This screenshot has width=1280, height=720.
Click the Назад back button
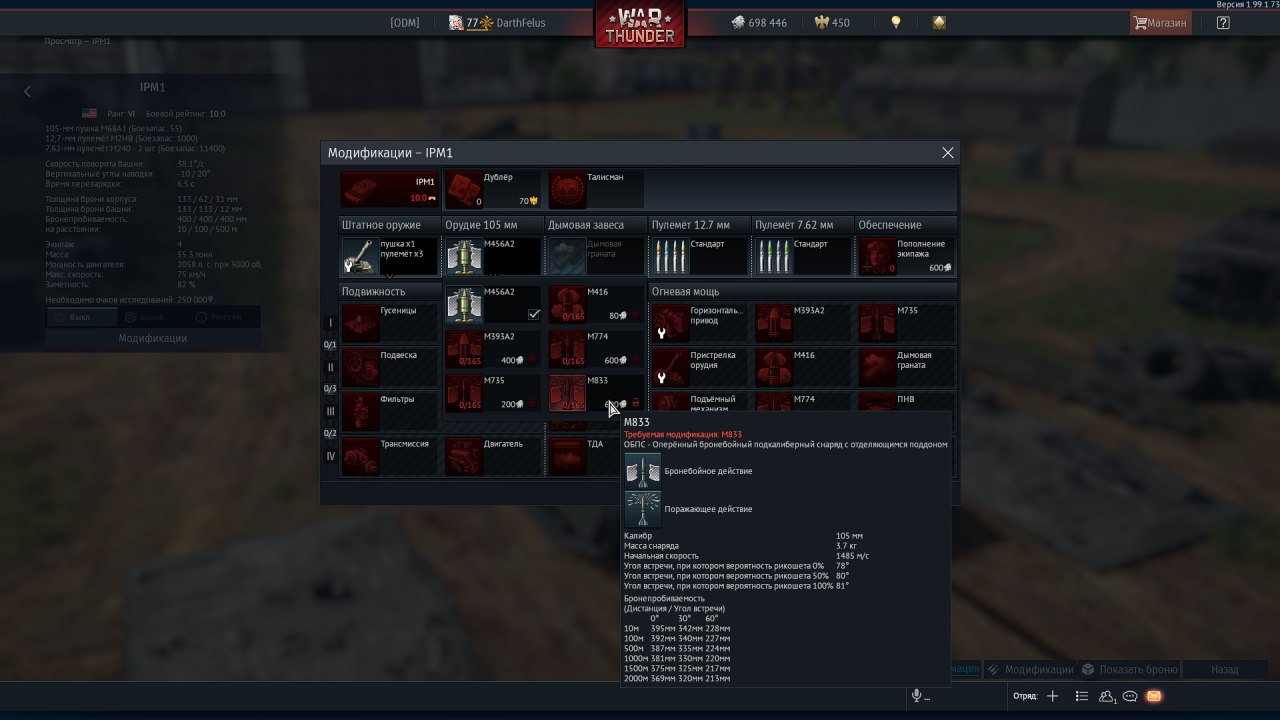coord(1224,670)
